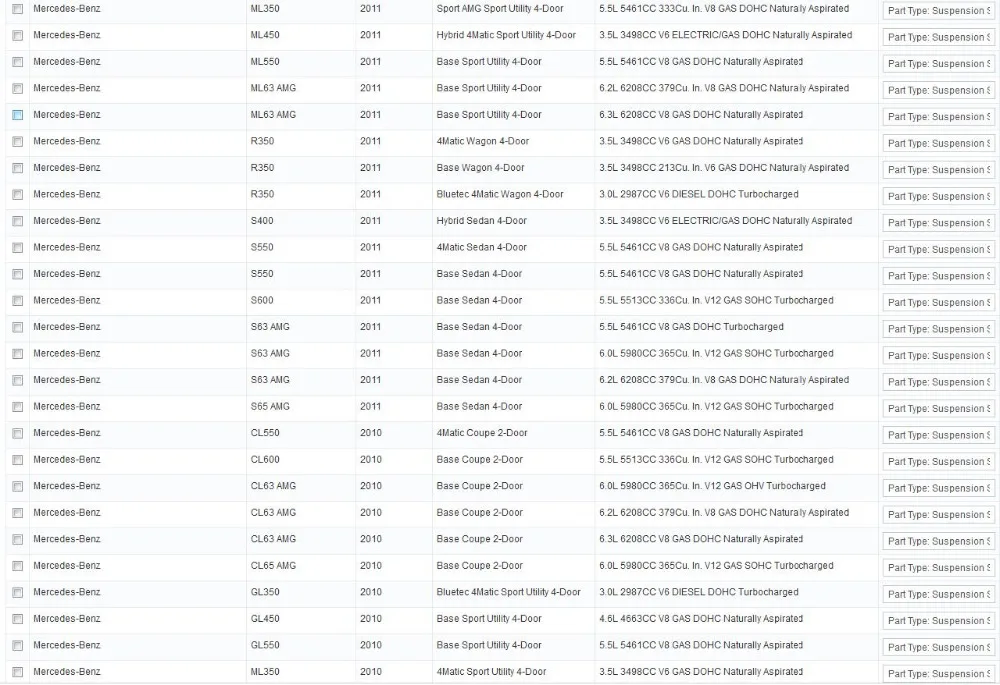Check the S400 Hybrid Sedan checkbox
1000x685 pixels.
[17, 221]
